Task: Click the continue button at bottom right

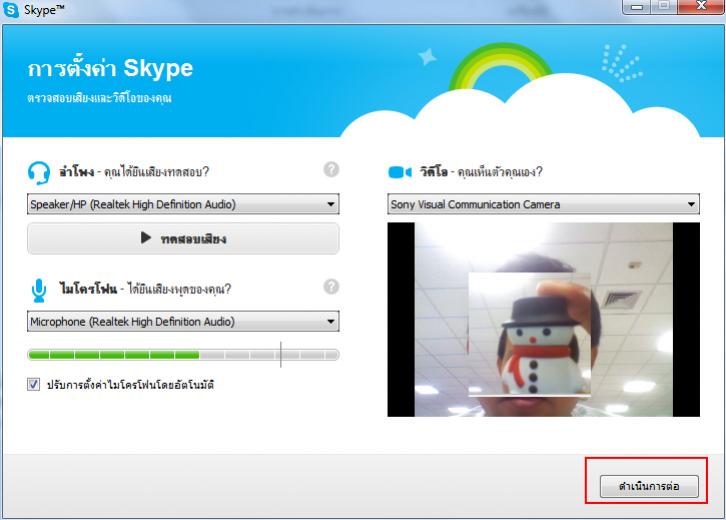Action: 649,486
